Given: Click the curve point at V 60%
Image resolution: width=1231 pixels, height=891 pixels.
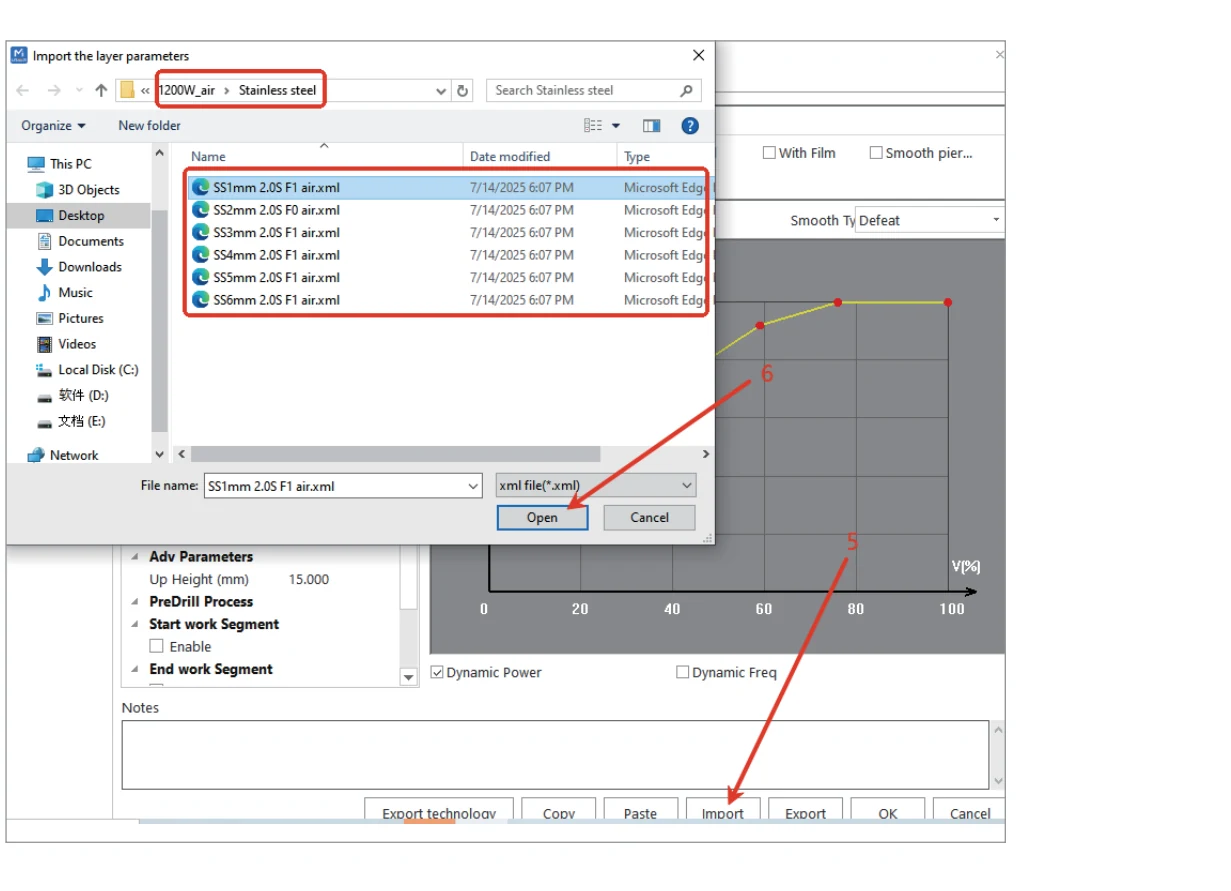Looking at the screenshot, I should click(x=761, y=325).
